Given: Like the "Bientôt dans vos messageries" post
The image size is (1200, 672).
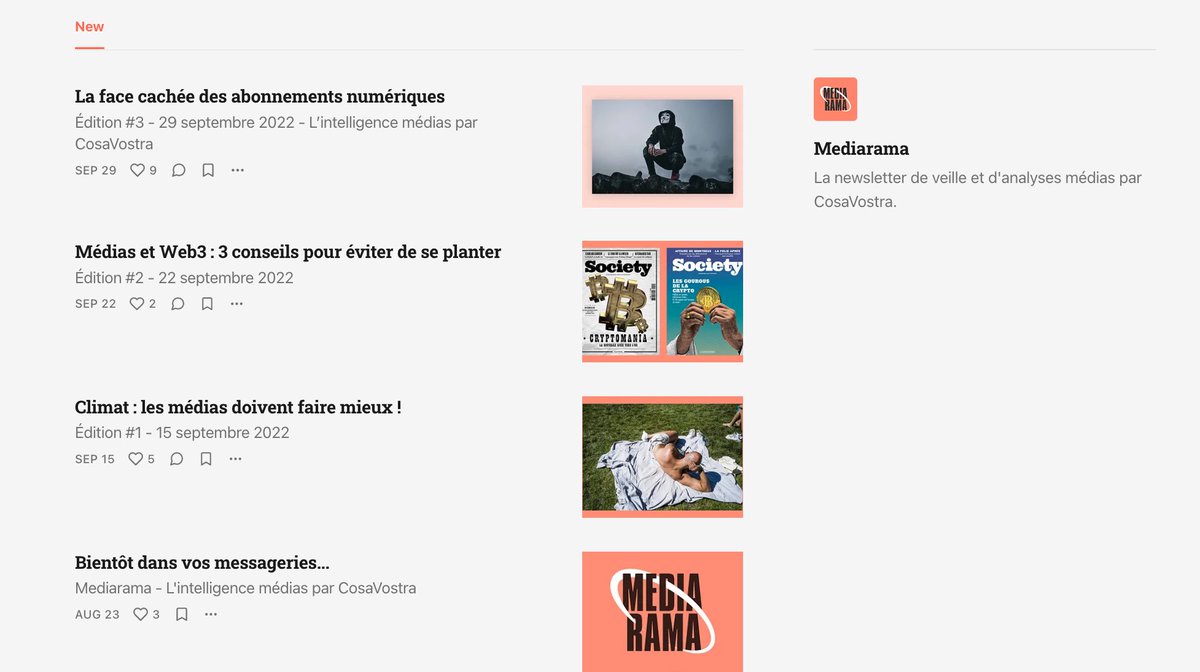Looking at the screenshot, I should click(146, 614).
